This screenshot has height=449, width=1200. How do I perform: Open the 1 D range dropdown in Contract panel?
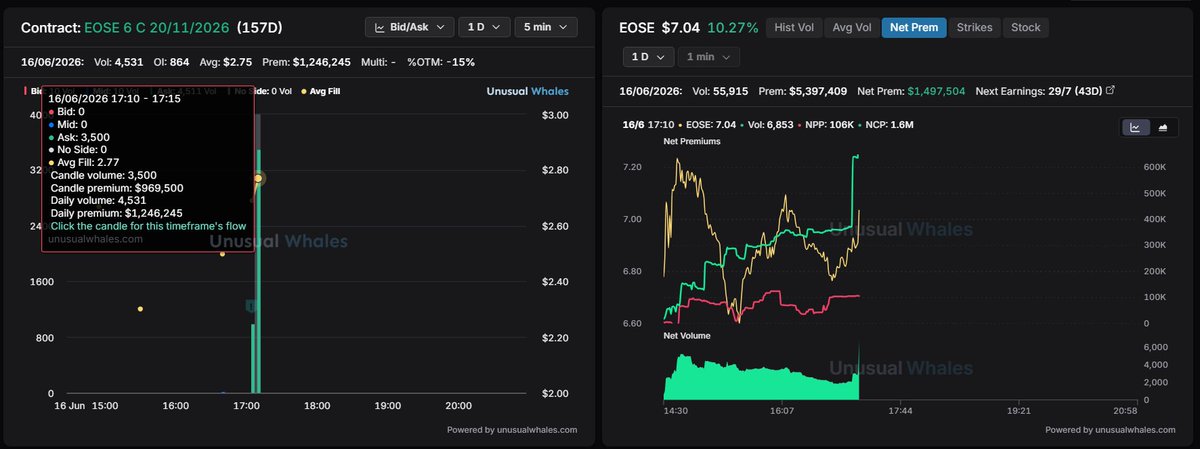coord(485,27)
